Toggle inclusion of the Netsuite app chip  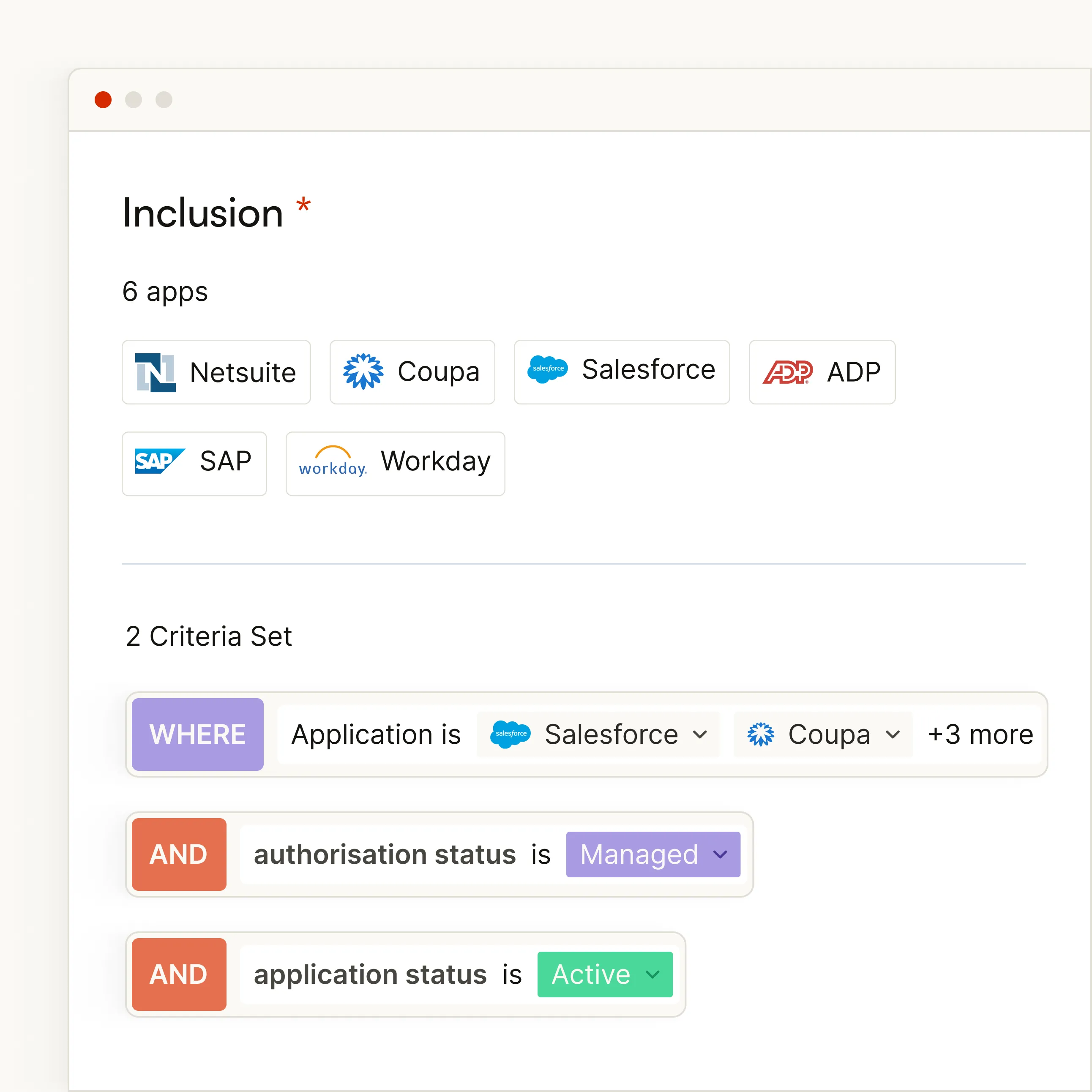point(216,372)
